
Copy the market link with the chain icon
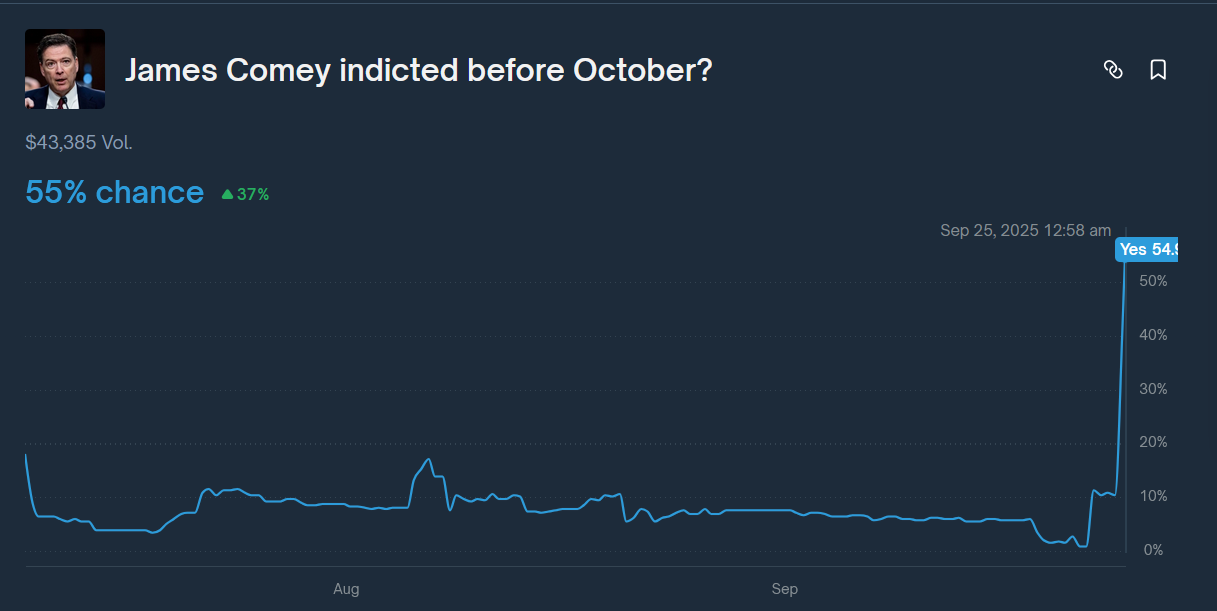[1113, 70]
